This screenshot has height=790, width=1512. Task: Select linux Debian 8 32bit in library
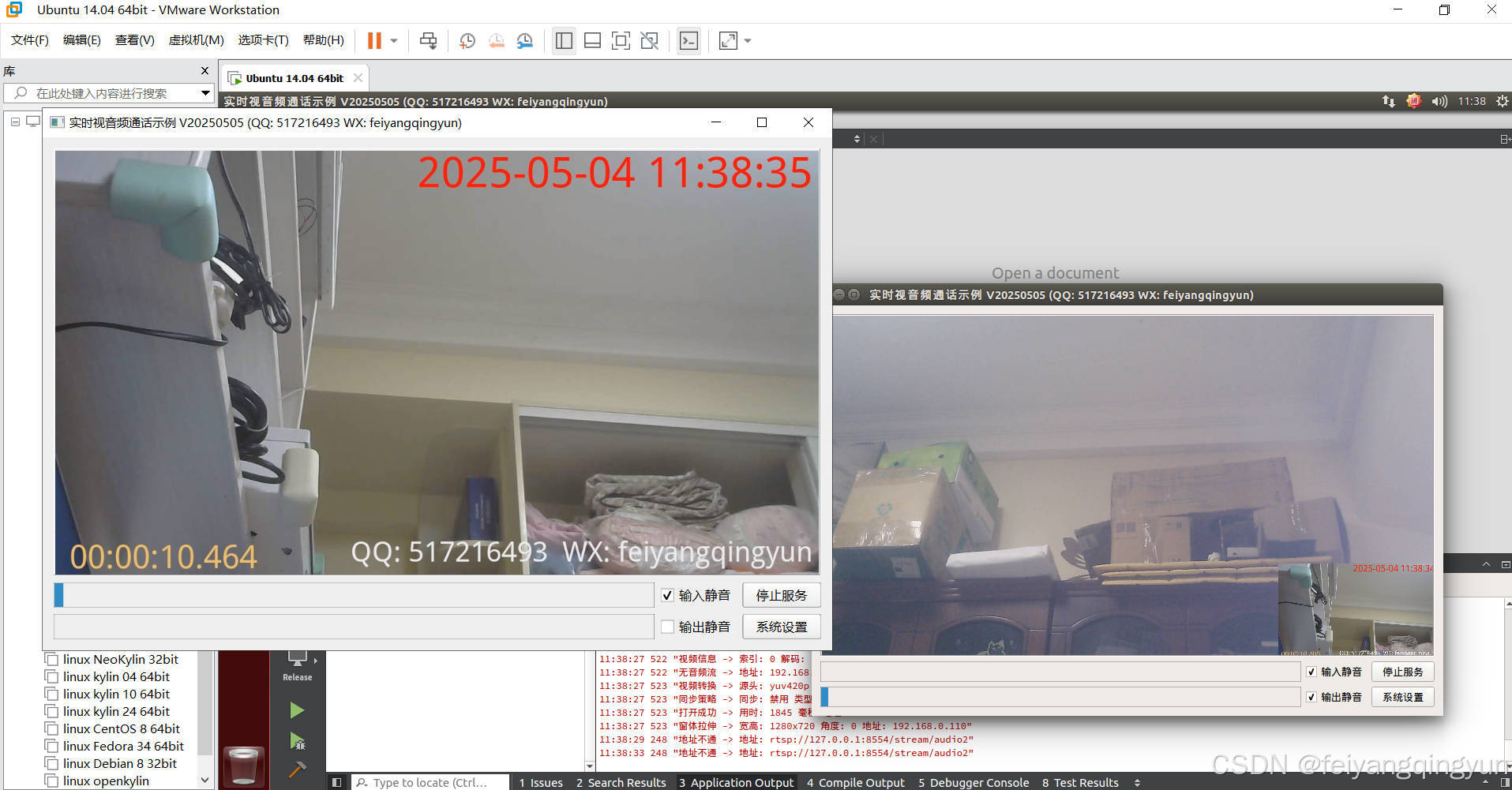pos(119,763)
